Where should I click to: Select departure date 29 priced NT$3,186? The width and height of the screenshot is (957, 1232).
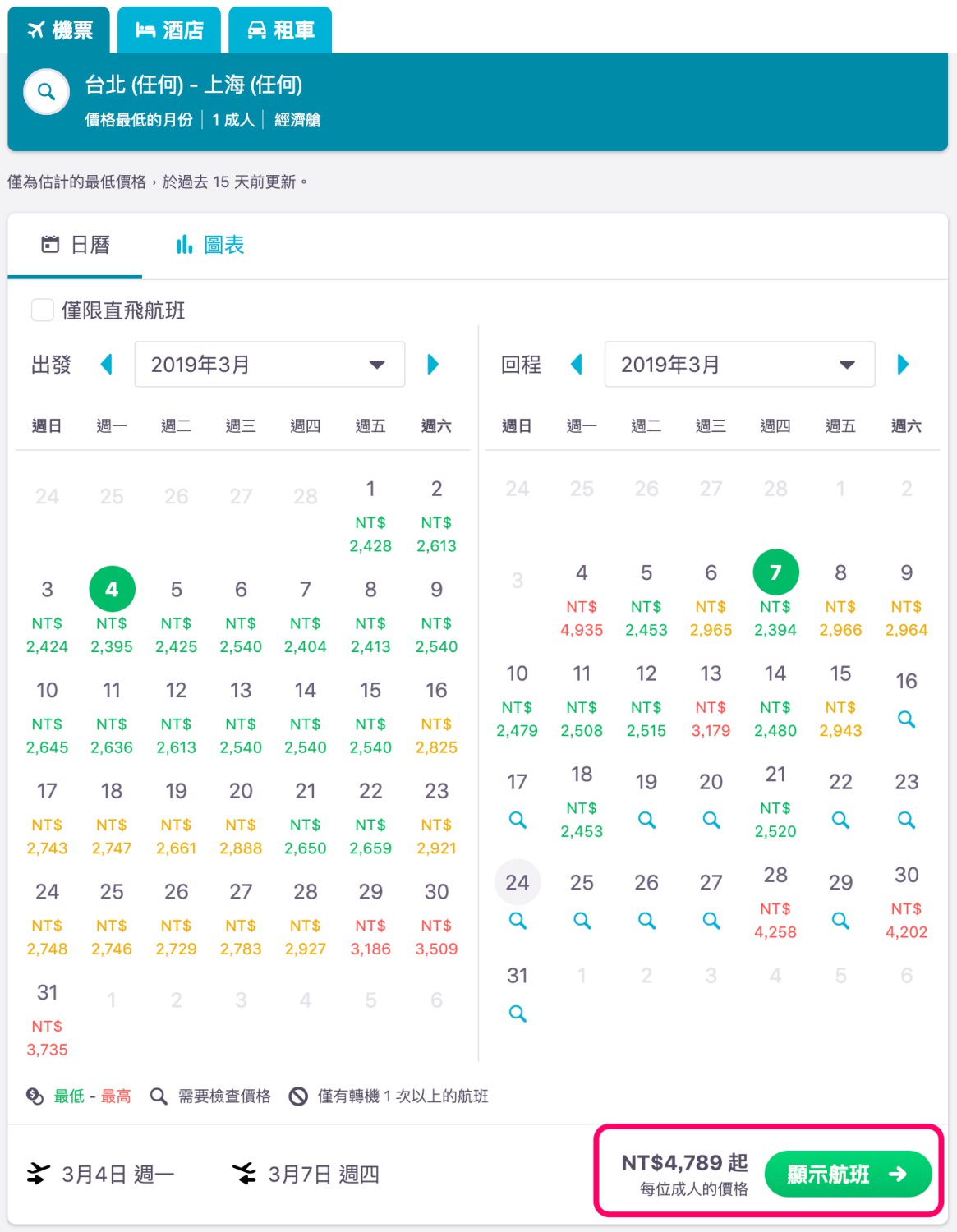tap(370, 919)
